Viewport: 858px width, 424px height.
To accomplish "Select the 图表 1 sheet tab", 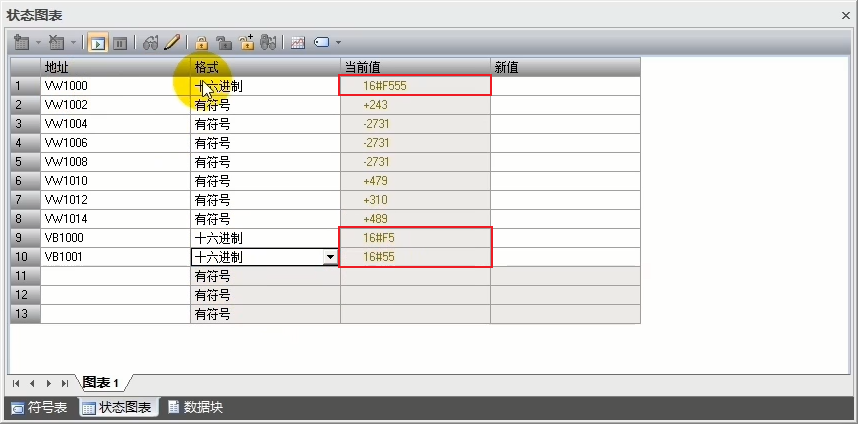I will (102, 383).
